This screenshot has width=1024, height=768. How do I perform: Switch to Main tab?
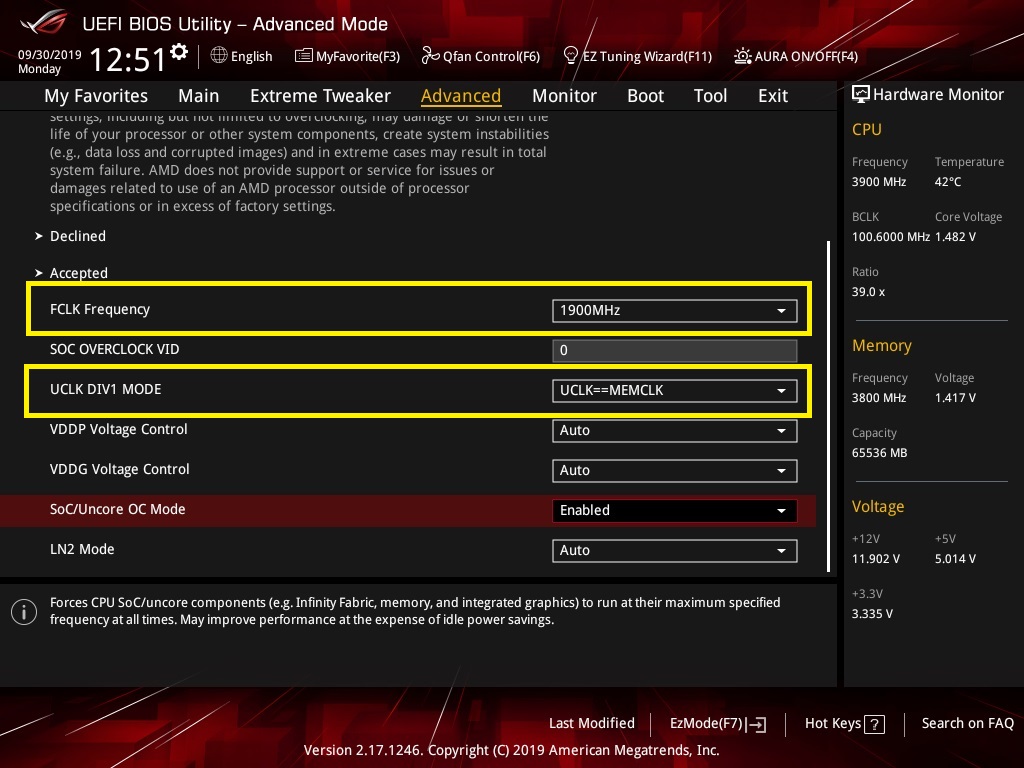tap(199, 96)
